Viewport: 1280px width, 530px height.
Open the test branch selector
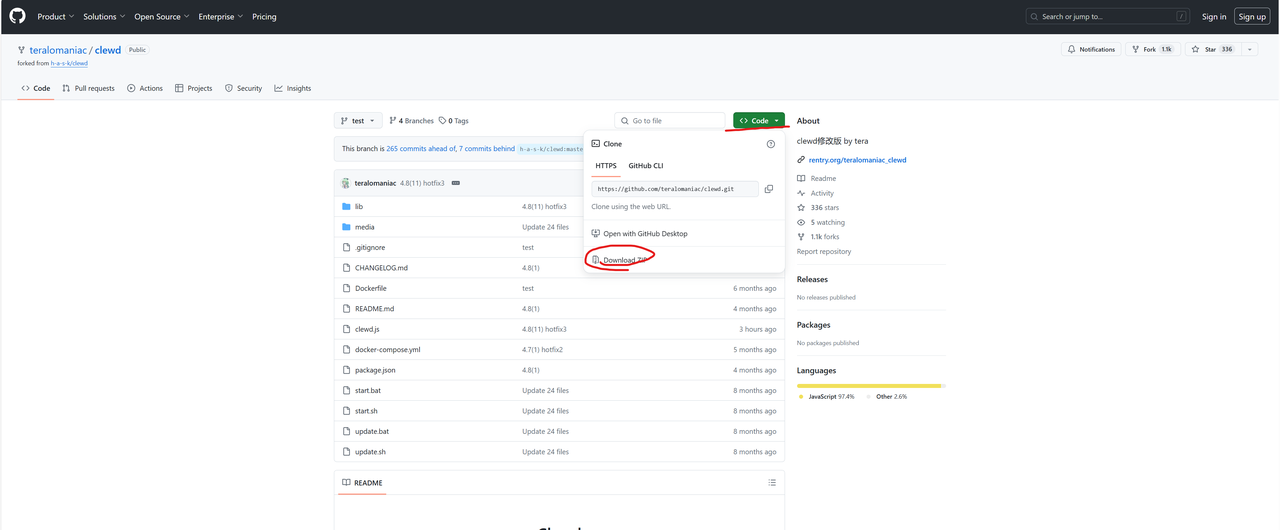(358, 120)
